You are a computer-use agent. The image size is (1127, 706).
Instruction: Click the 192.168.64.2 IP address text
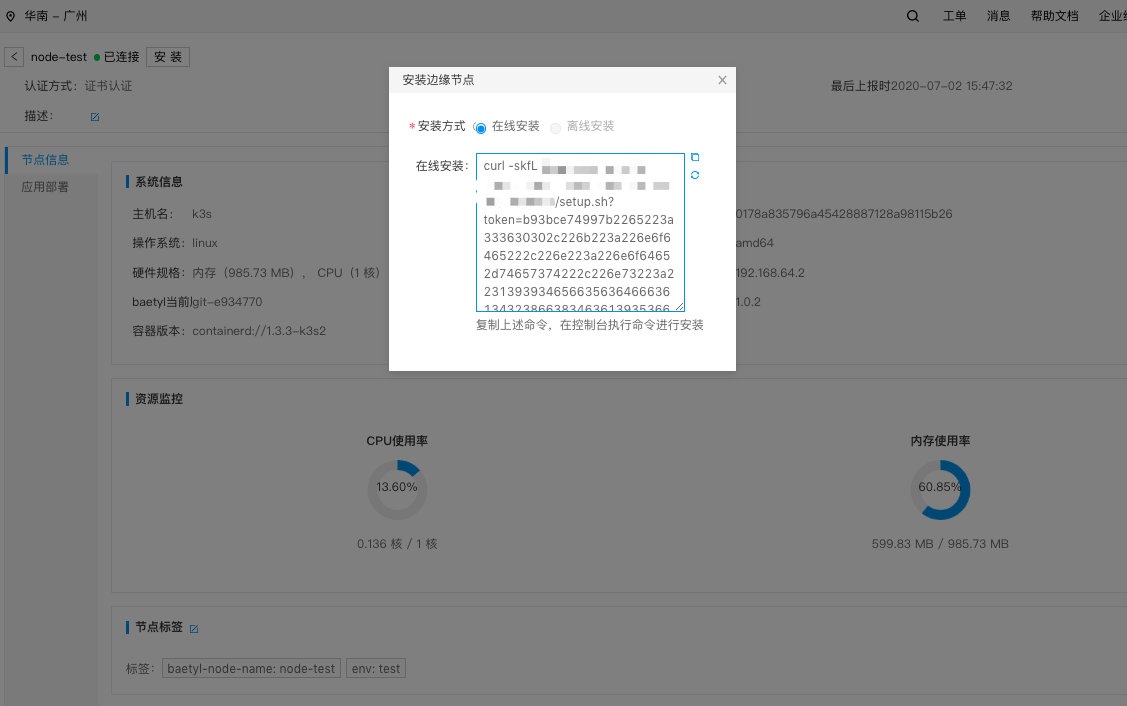click(x=770, y=273)
